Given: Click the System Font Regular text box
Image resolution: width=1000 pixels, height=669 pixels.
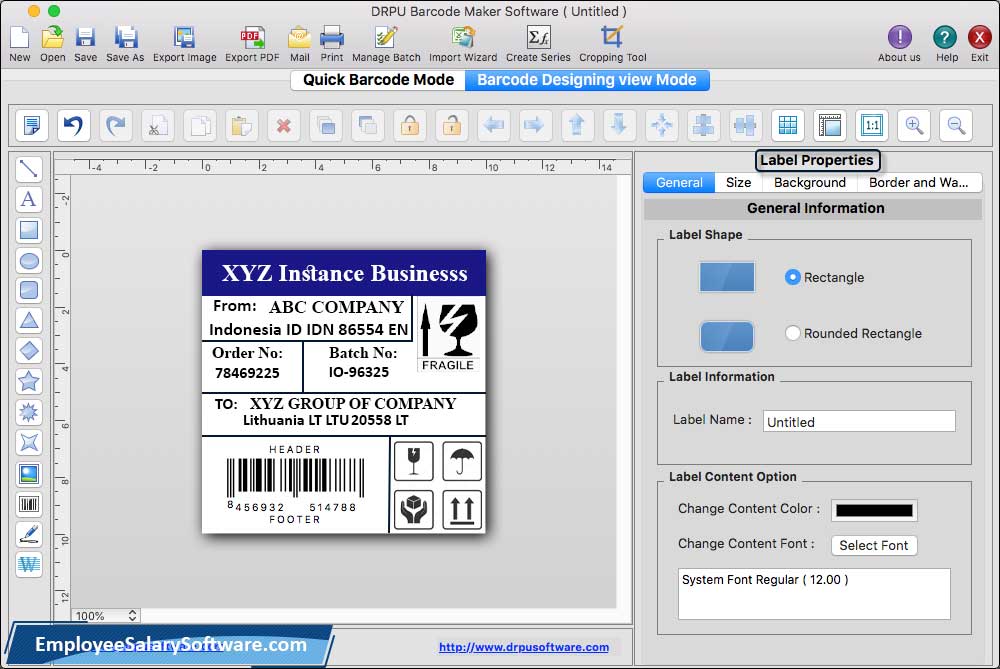Looking at the screenshot, I should (x=814, y=594).
